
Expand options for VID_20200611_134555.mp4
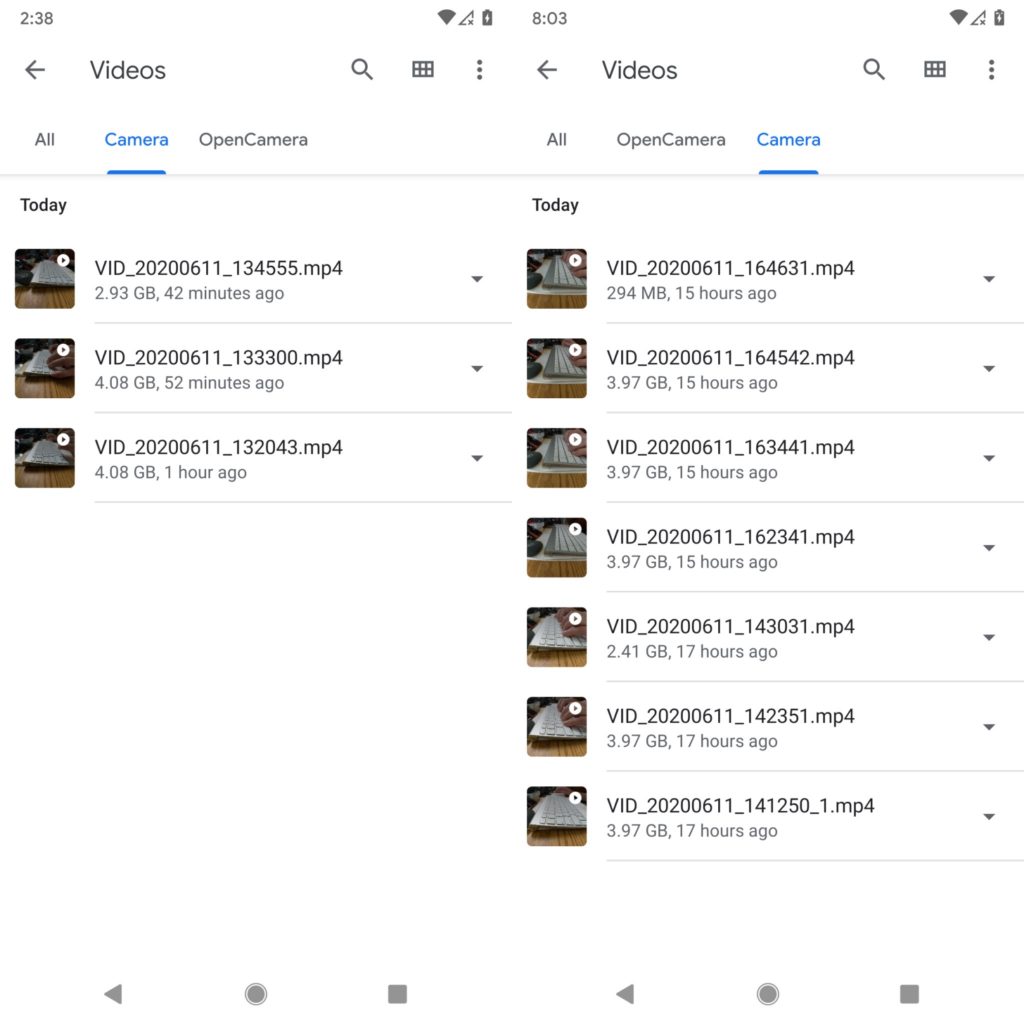[477, 279]
